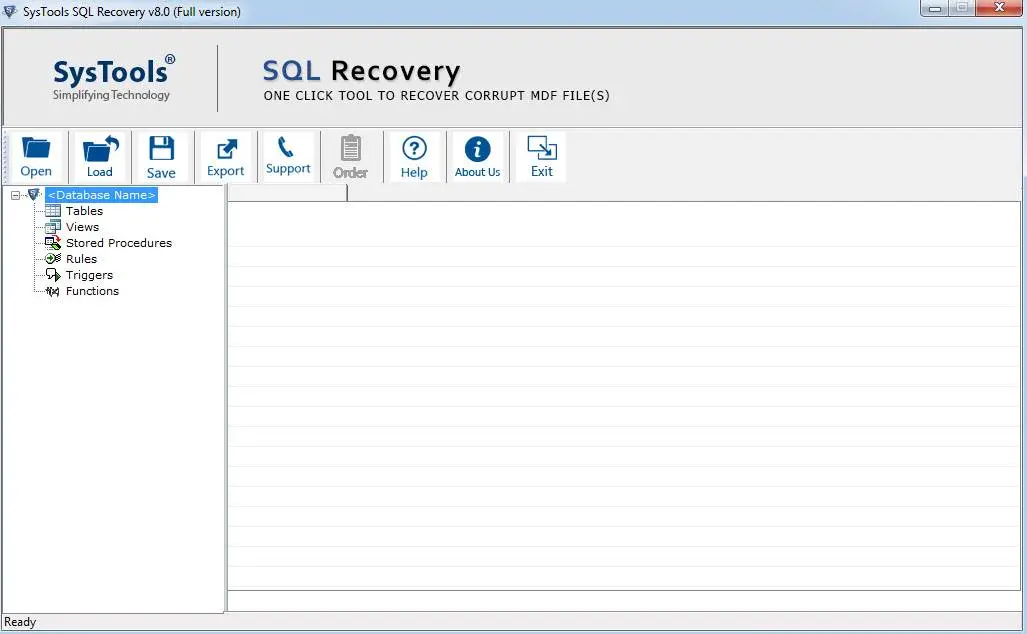Click the Stored Procedures icon

tap(53, 243)
